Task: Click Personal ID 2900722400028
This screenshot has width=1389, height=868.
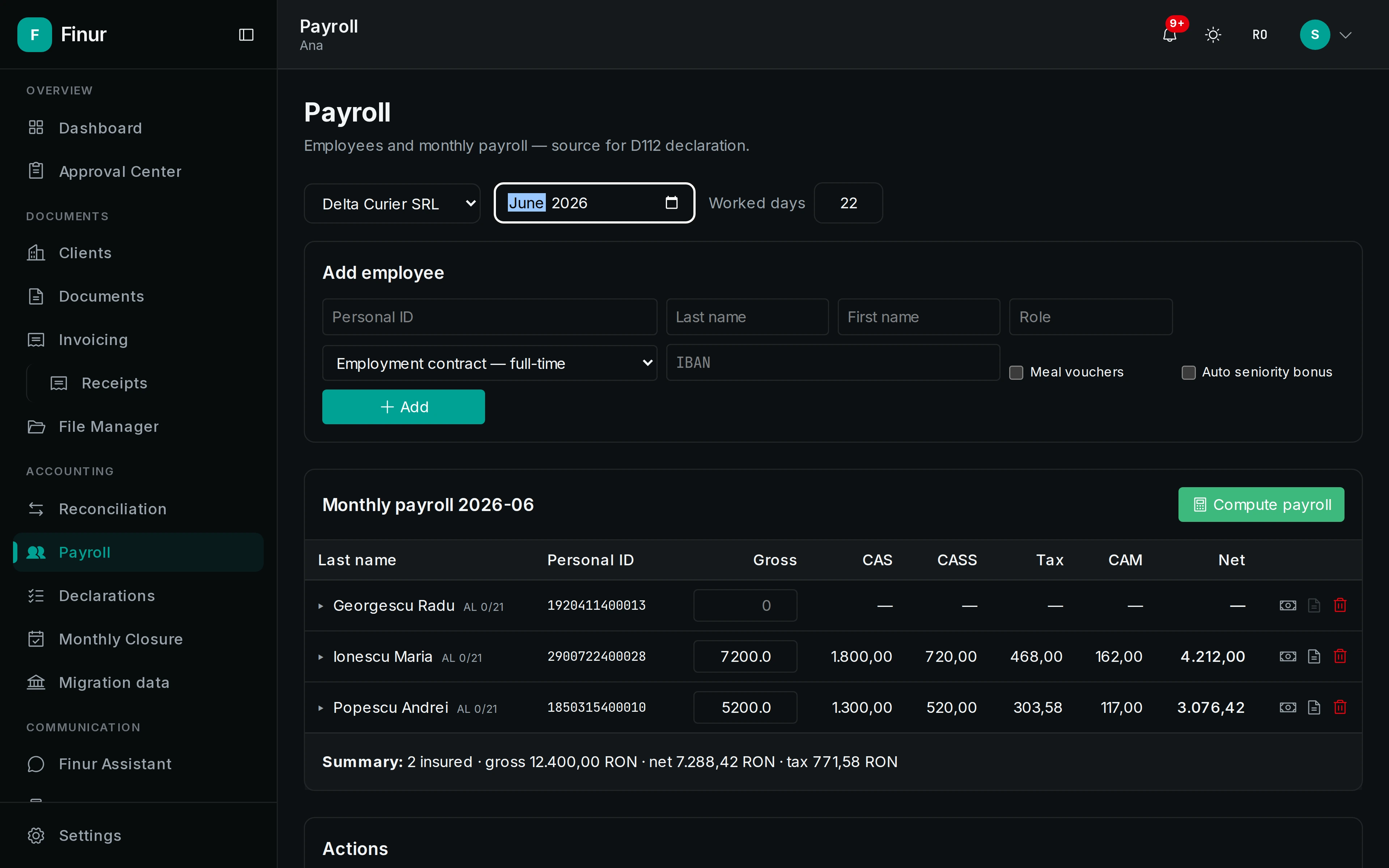Action: click(x=596, y=657)
